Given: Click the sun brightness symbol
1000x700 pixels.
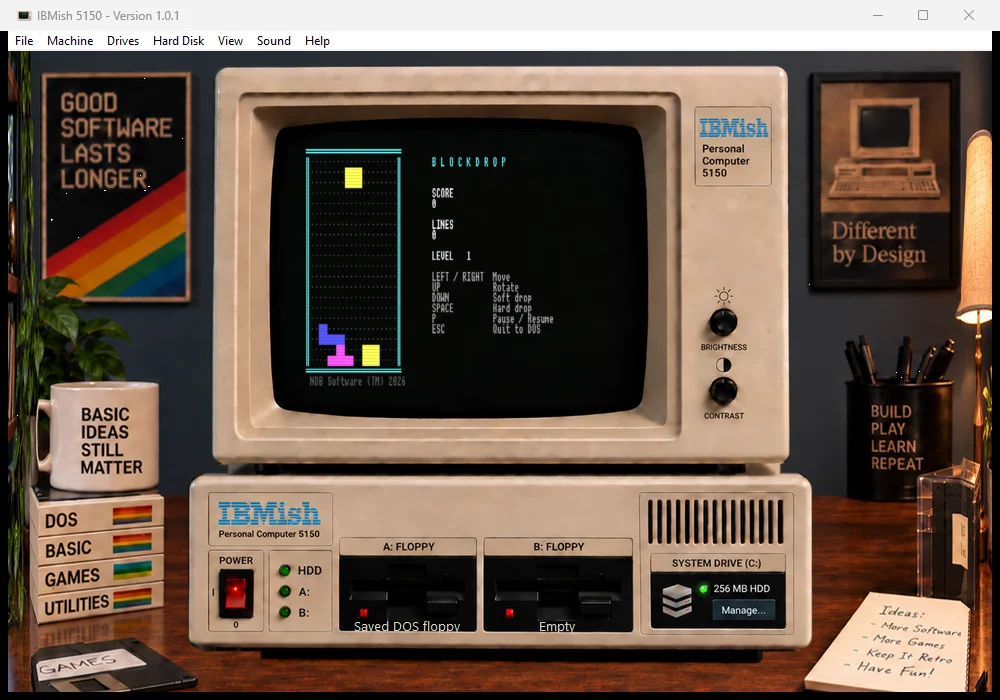Looking at the screenshot, I should 723,296.
